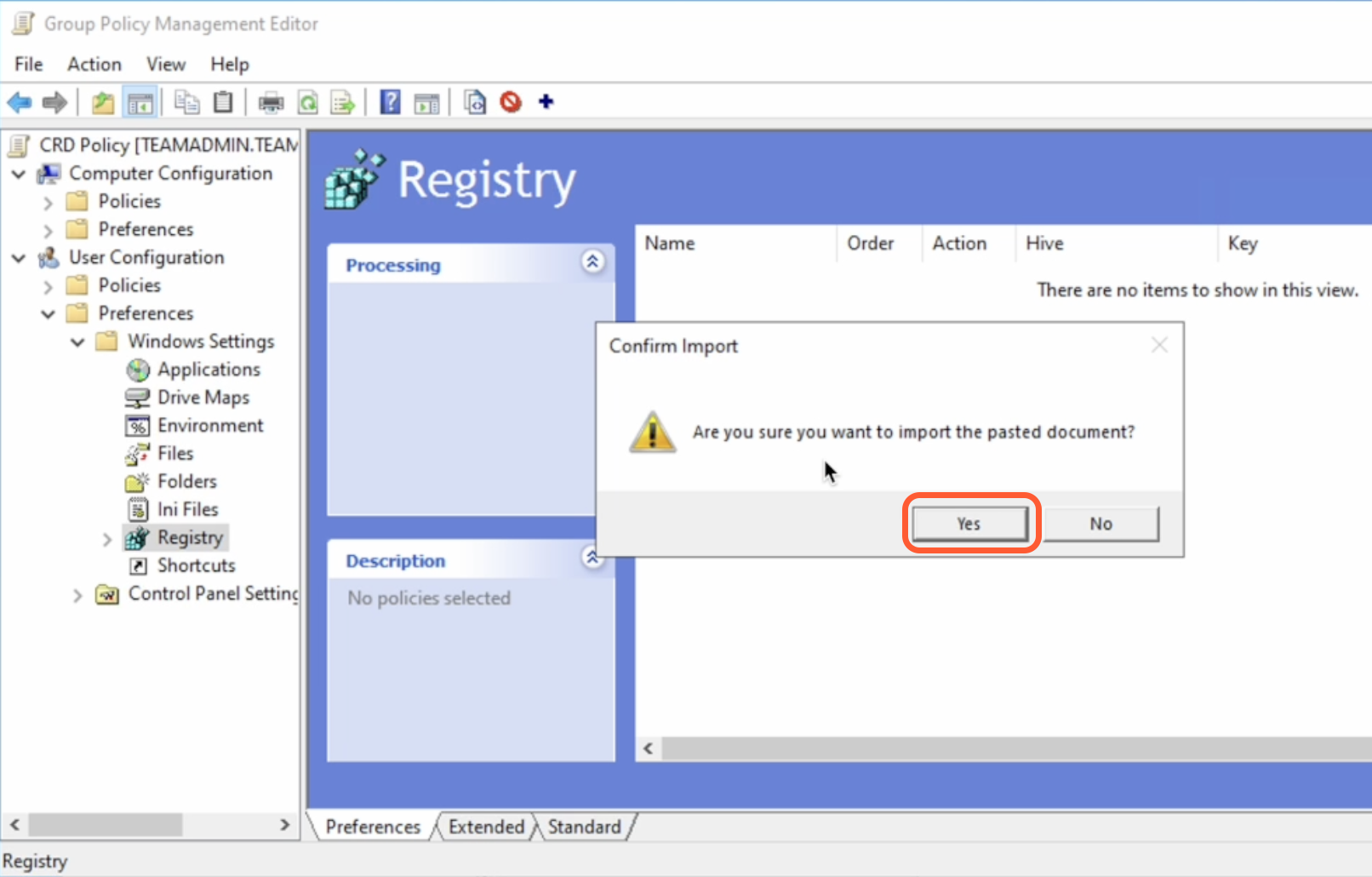Click the Paste clipboard toolbar icon
Screen dimensions: 1372x877
point(223,103)
